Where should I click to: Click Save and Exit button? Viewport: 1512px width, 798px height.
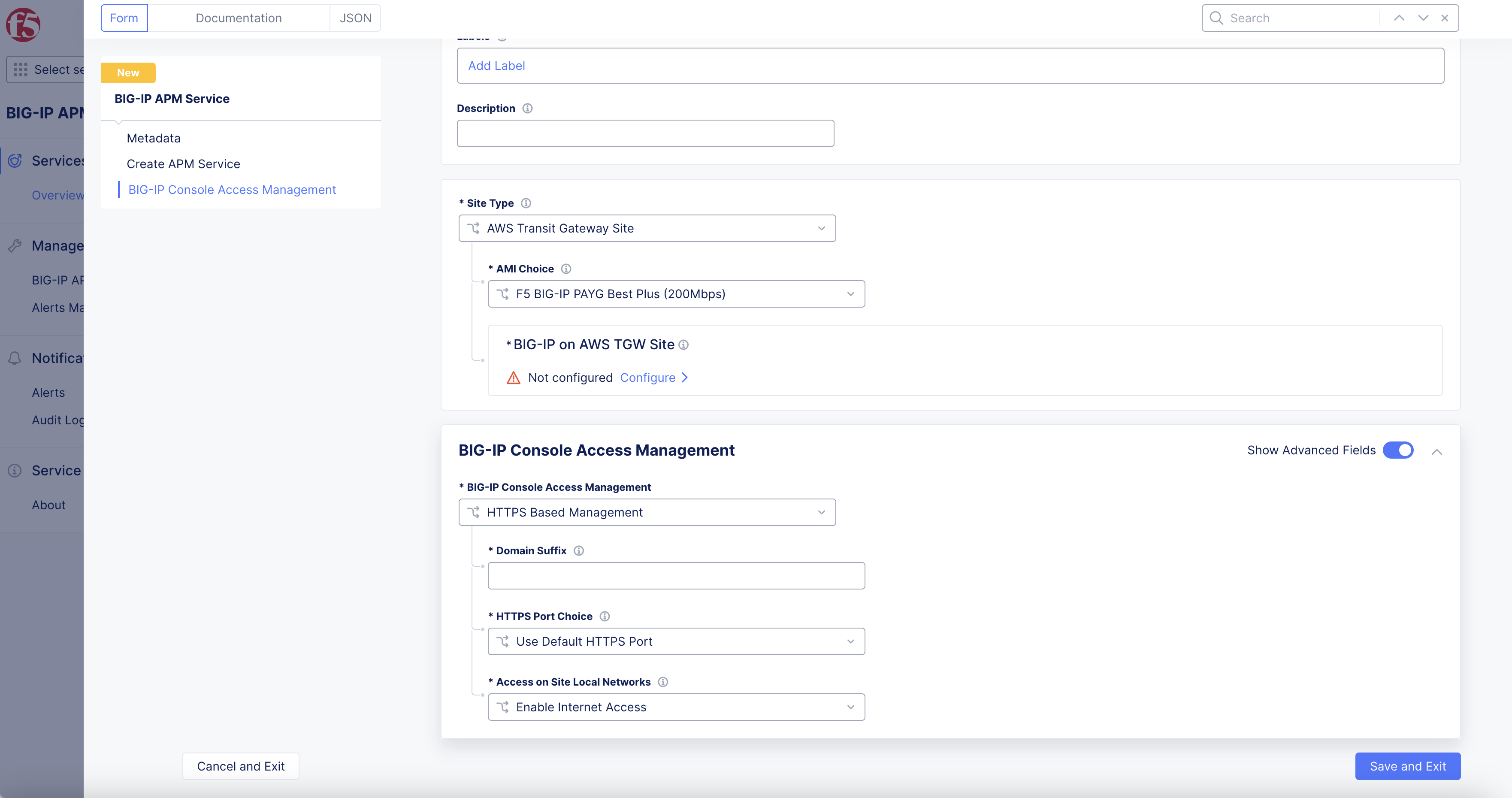pyautogui.click(x=1407, y=766)
